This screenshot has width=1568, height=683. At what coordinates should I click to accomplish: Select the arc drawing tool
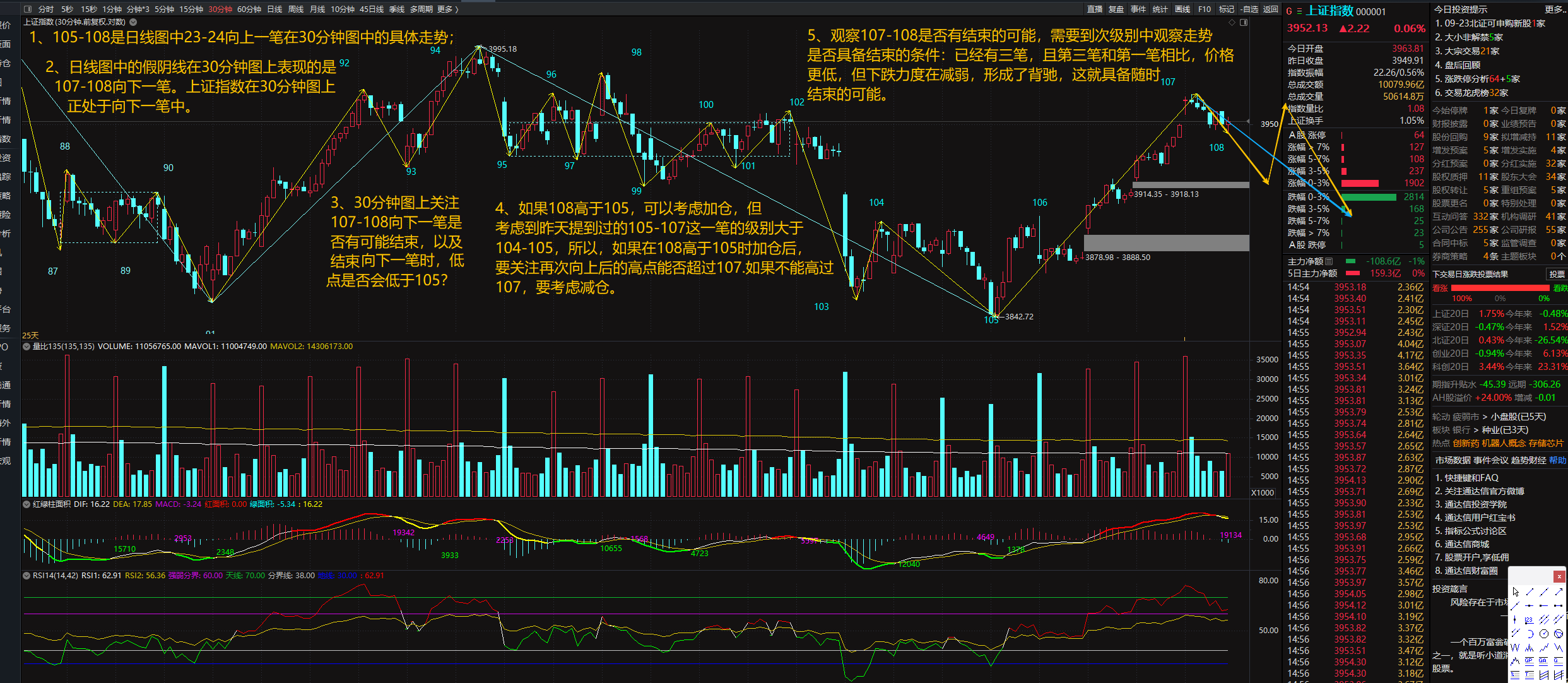point(1531,634)
